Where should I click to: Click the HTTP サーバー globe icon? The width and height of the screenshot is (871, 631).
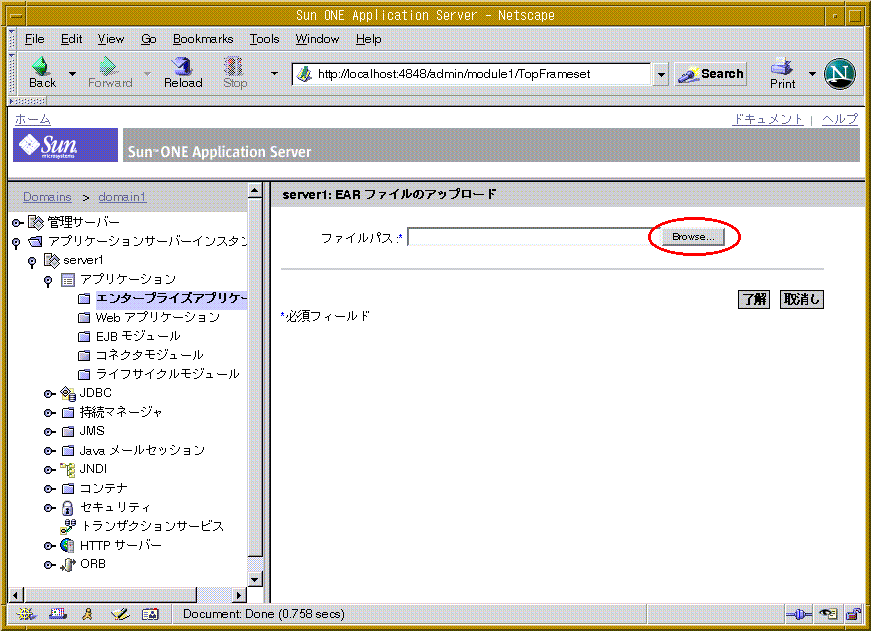[67, 545]
